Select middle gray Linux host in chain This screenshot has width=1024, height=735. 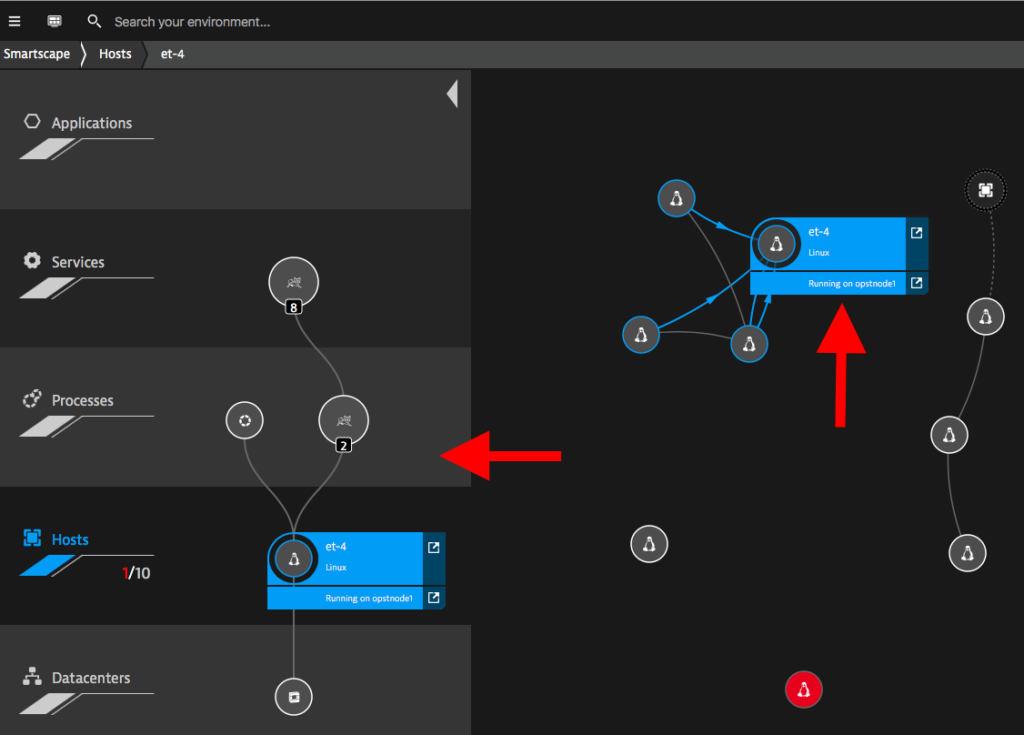pos(950,435)
